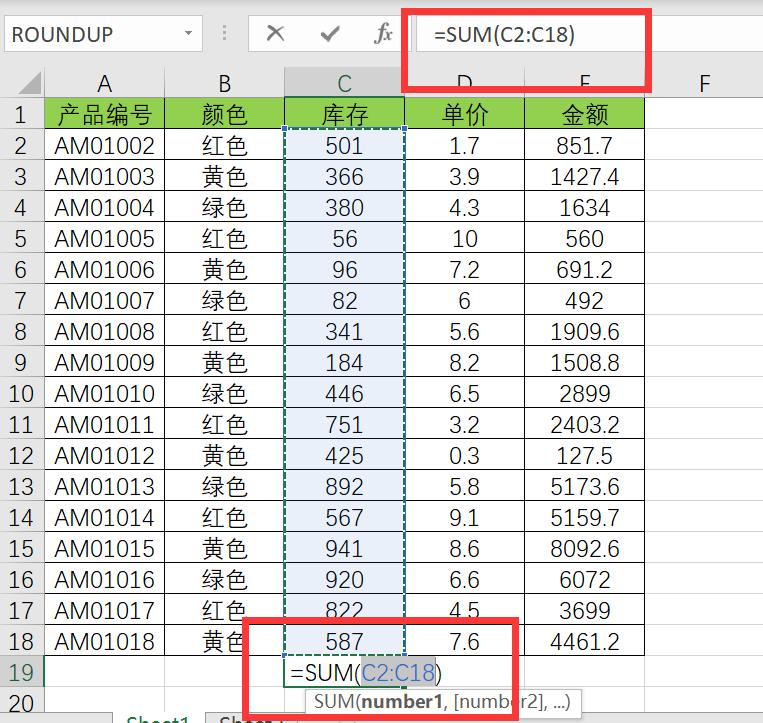Screen dimensions: 763x723
Task: Click the 产品编号 header cell
Action: pos(104,115)
